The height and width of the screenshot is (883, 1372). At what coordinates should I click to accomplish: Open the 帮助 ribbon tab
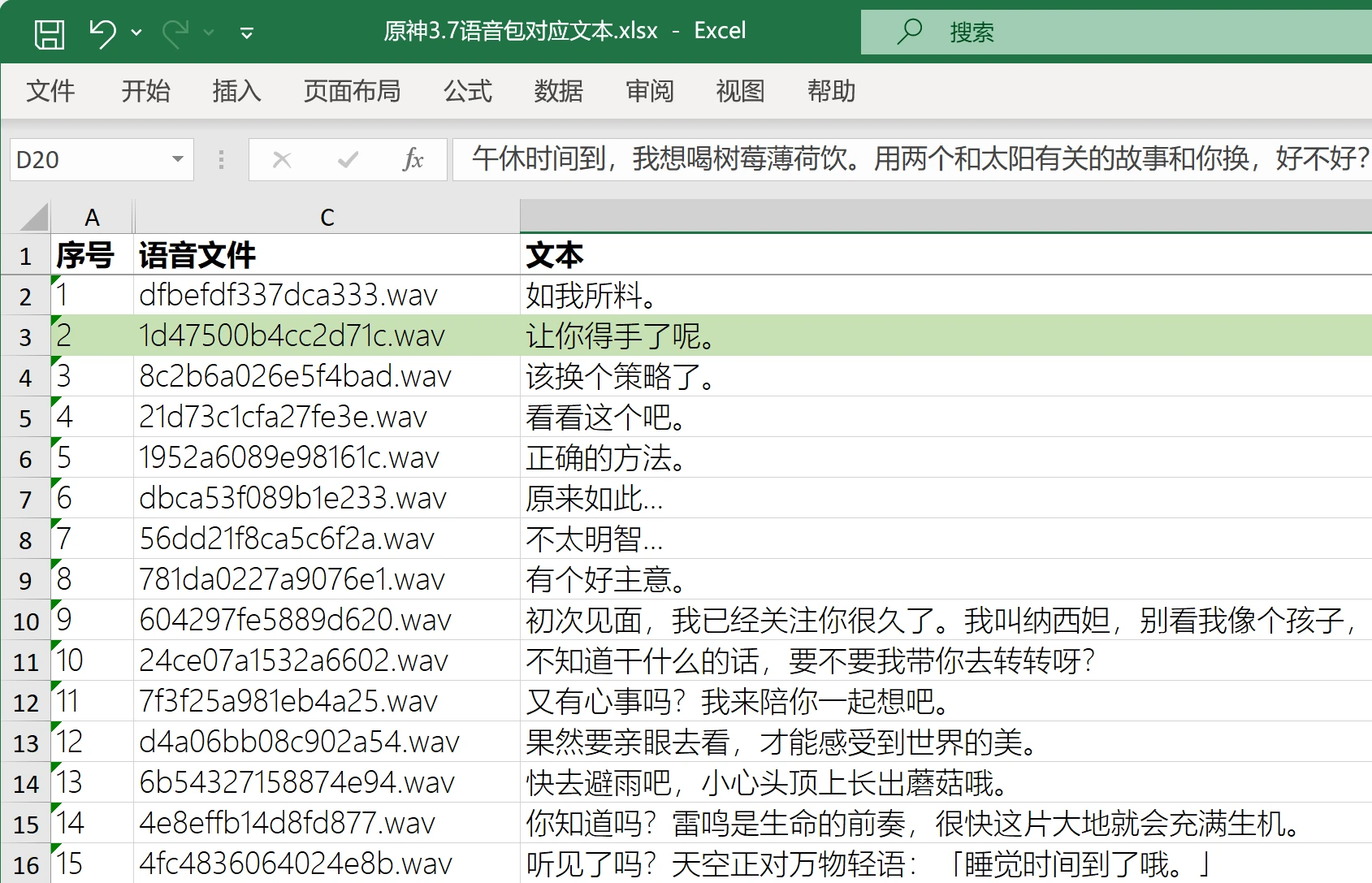pos(831,91)
